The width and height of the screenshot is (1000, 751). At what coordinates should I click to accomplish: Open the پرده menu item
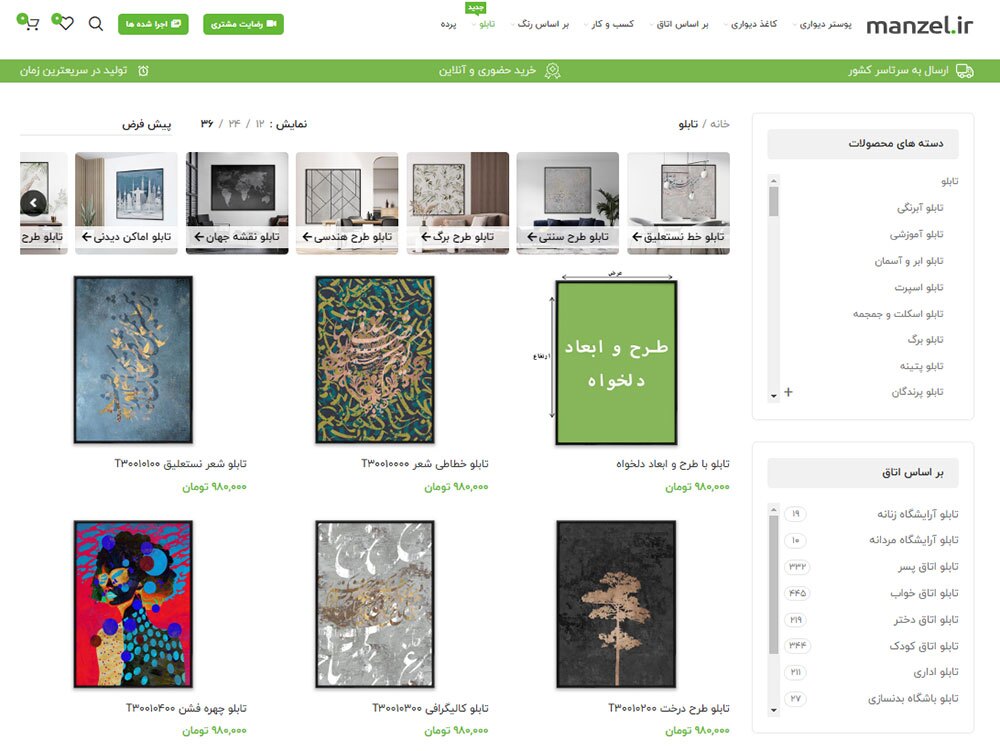[x=448, y=24]
